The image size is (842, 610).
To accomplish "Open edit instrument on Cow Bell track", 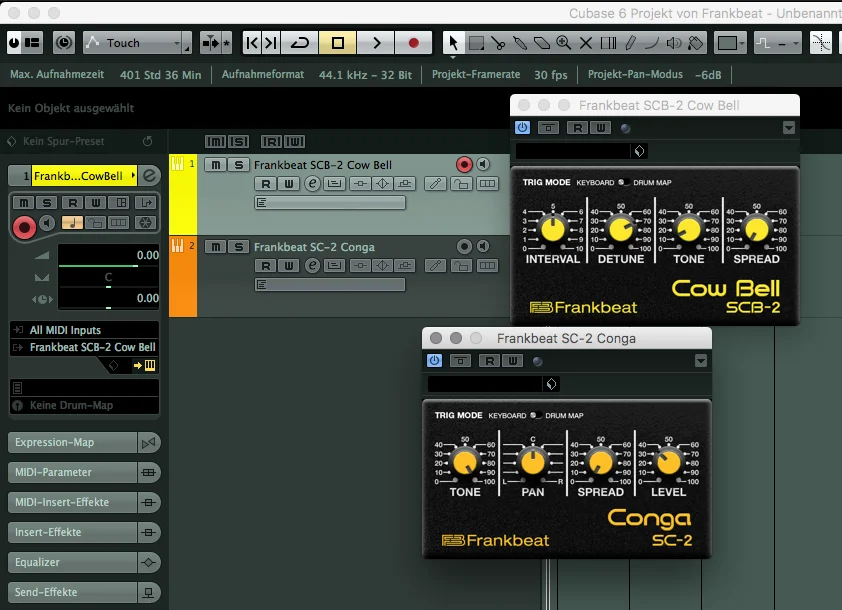I will 313,184.
